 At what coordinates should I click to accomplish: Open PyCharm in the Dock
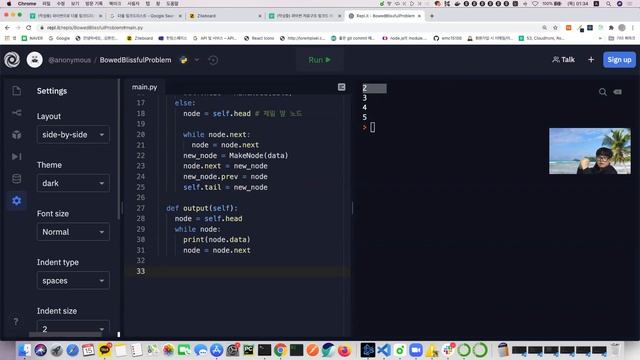[248, 350]
